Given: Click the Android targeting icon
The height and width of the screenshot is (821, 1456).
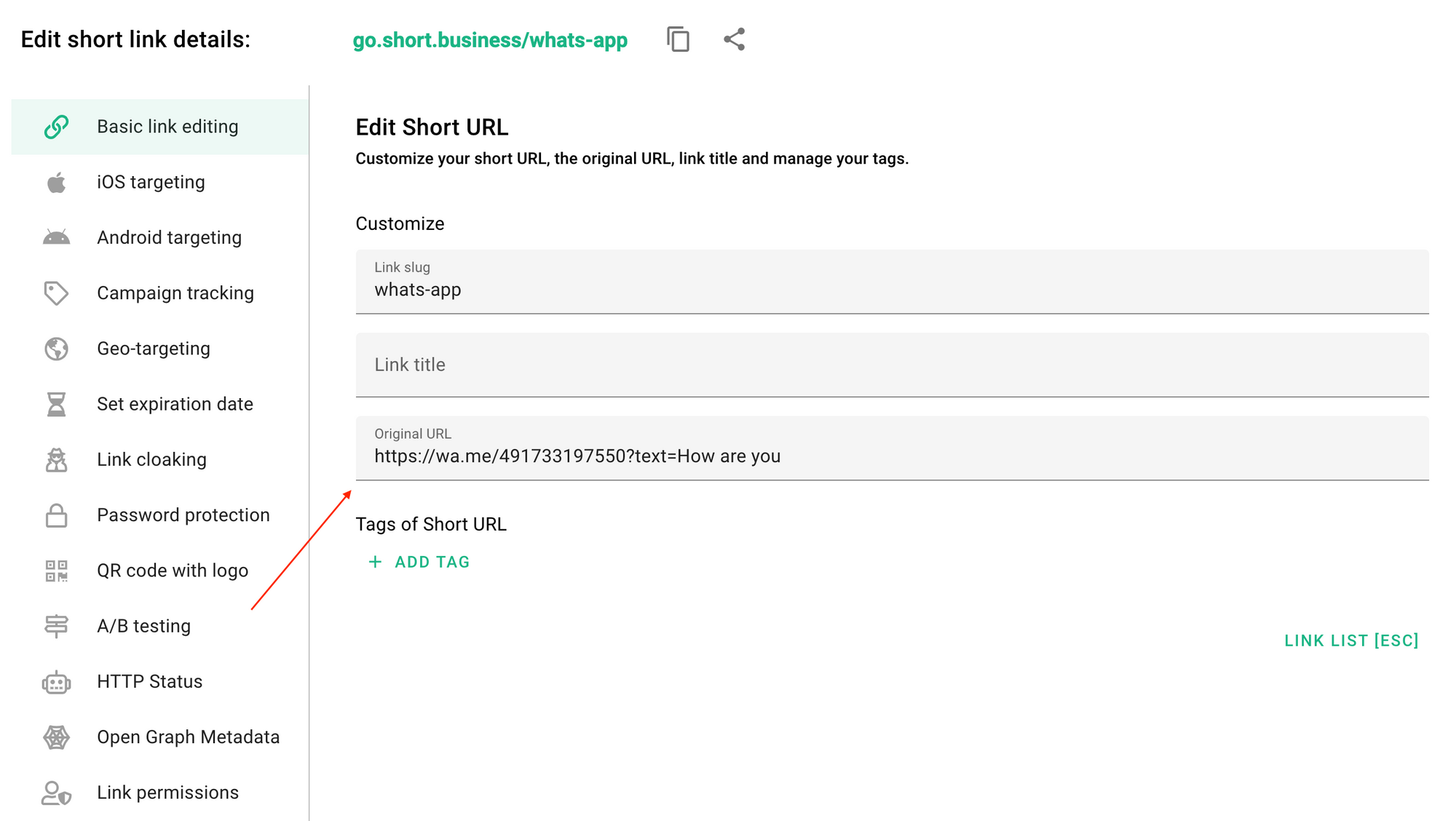Looking at the screenshot, I should click(56, 237).
